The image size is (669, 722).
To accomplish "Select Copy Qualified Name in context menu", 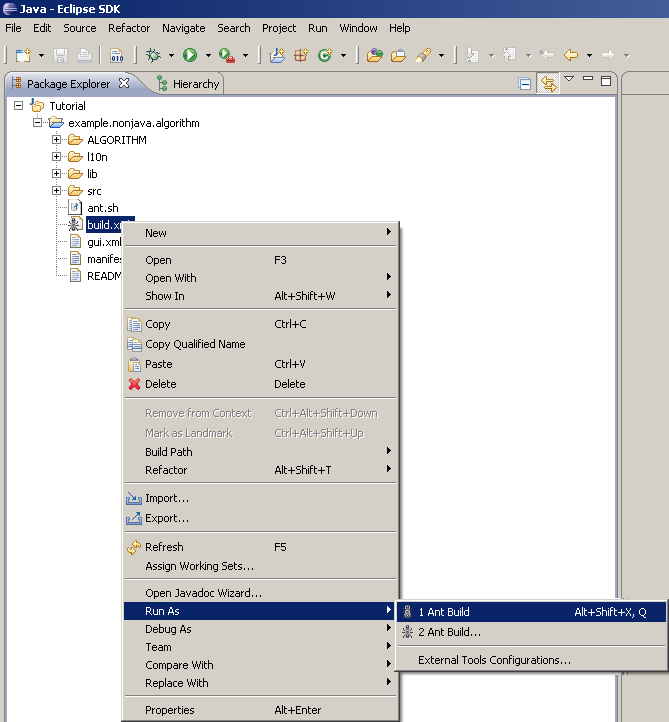I will (x=261, y=344).
